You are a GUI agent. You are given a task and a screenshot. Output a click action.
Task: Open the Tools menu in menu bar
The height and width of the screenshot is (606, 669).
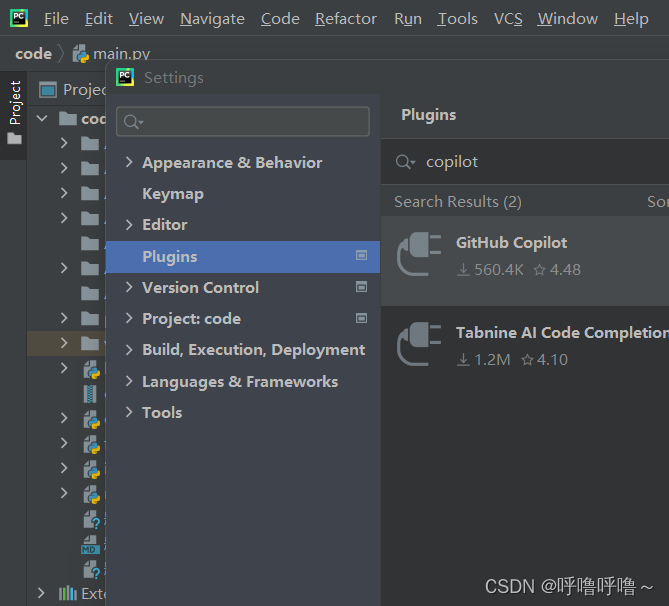(457, 19)
